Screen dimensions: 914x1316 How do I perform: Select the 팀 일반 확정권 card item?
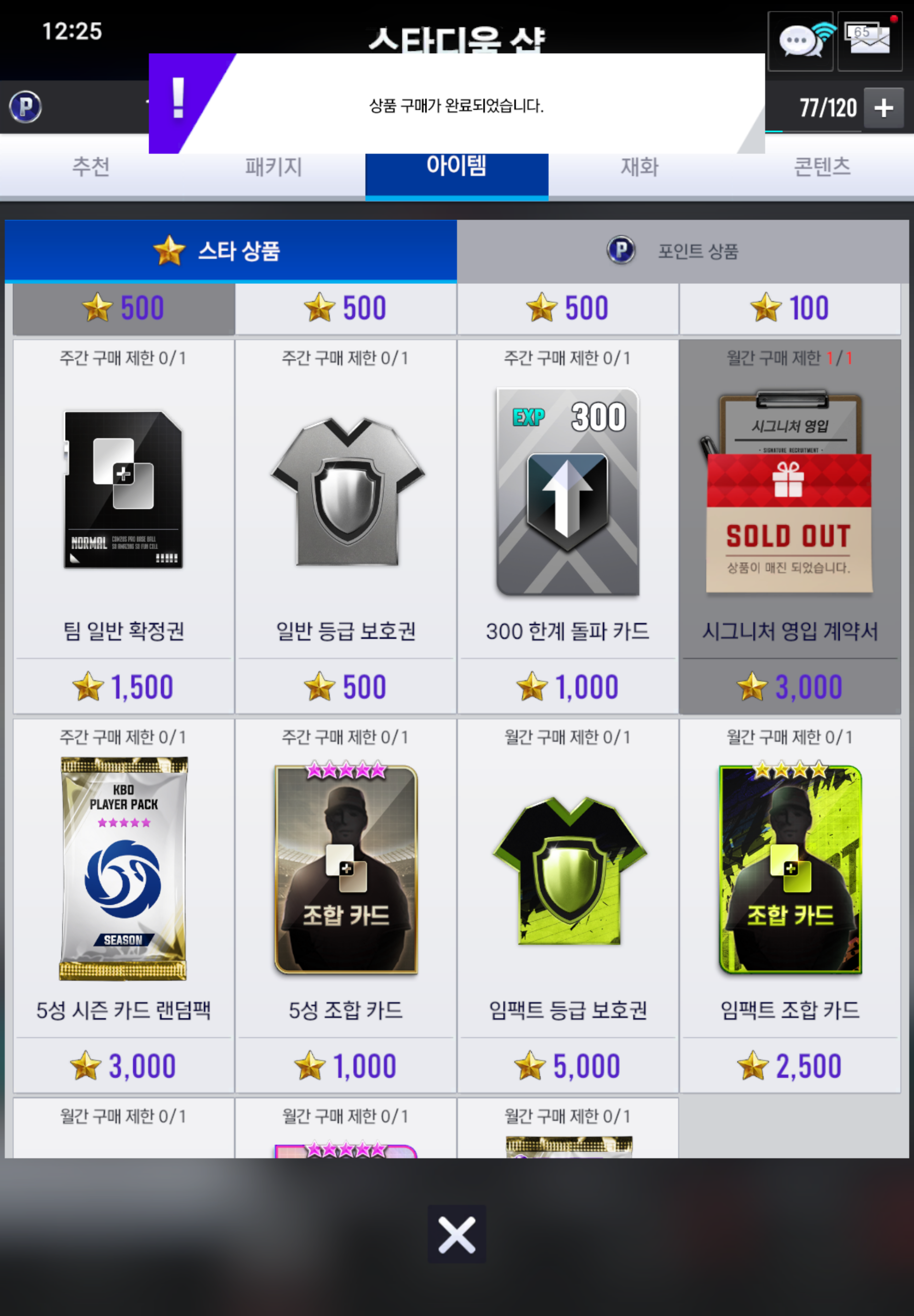click(x=124, y=489)
